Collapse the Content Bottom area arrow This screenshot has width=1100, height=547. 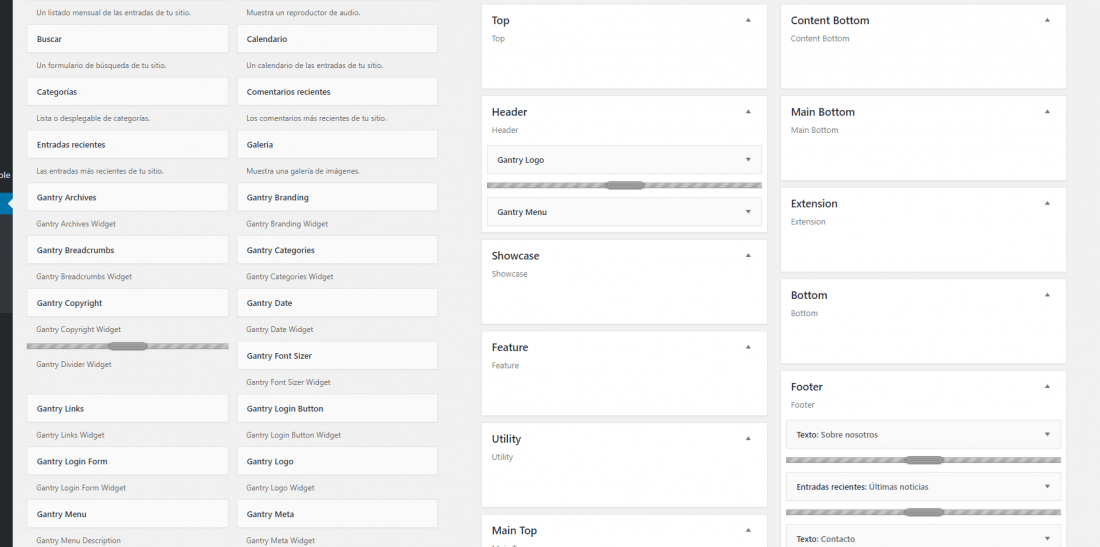coord(1047,20)
